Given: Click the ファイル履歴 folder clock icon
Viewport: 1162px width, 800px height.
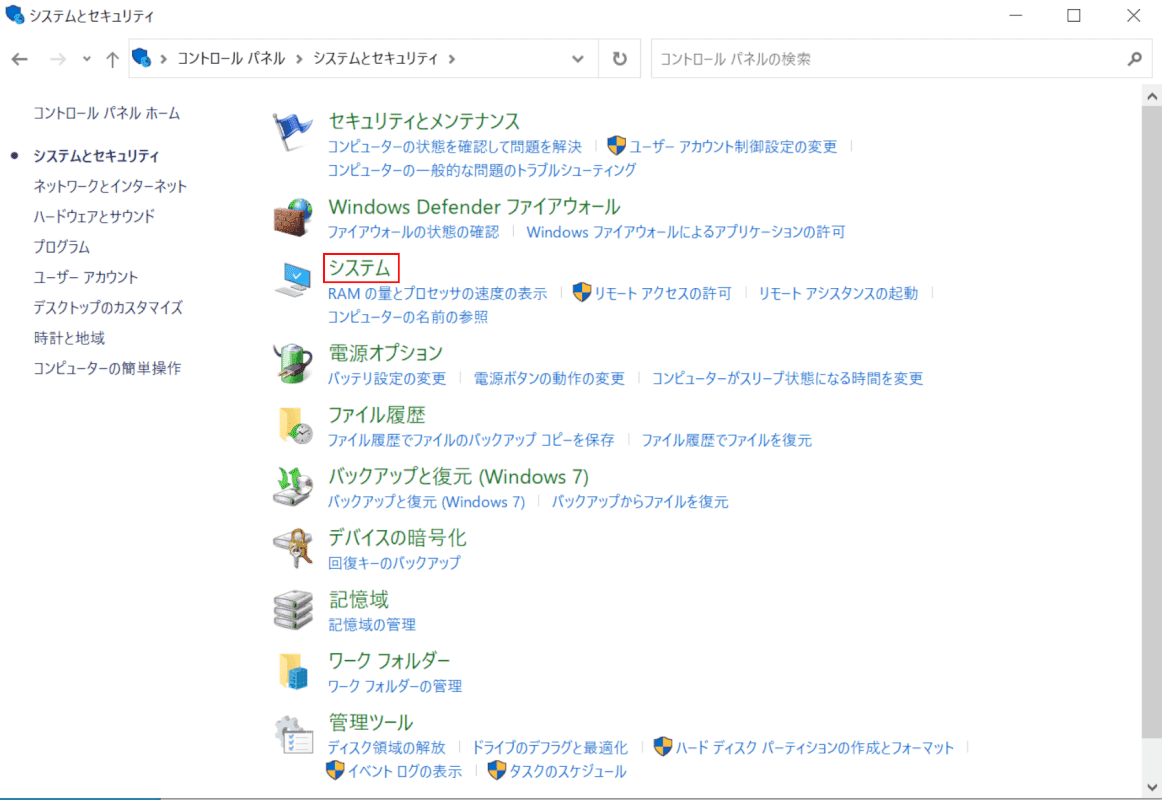Looking at the screenshot, I should (294, 426).
